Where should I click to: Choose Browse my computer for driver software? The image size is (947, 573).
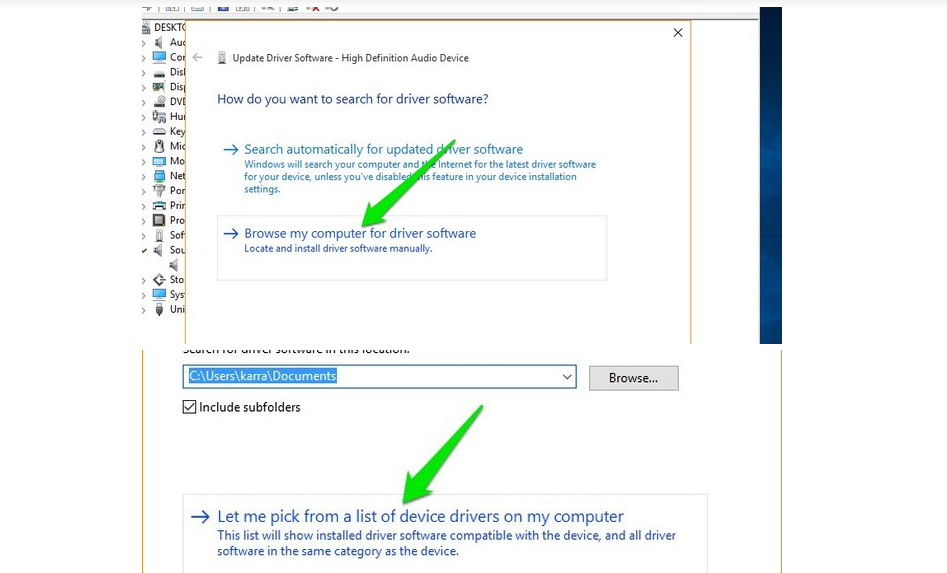coord(360,233)
